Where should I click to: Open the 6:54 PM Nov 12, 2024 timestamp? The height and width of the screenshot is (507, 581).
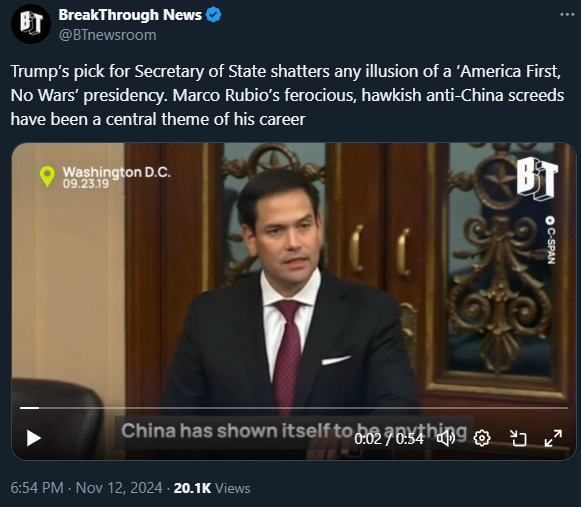tap(86, 488)
